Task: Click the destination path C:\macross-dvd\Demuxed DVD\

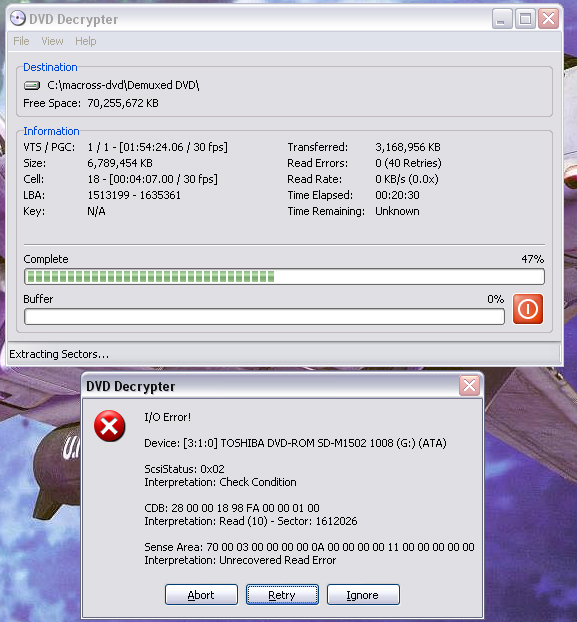Action: 123,85
